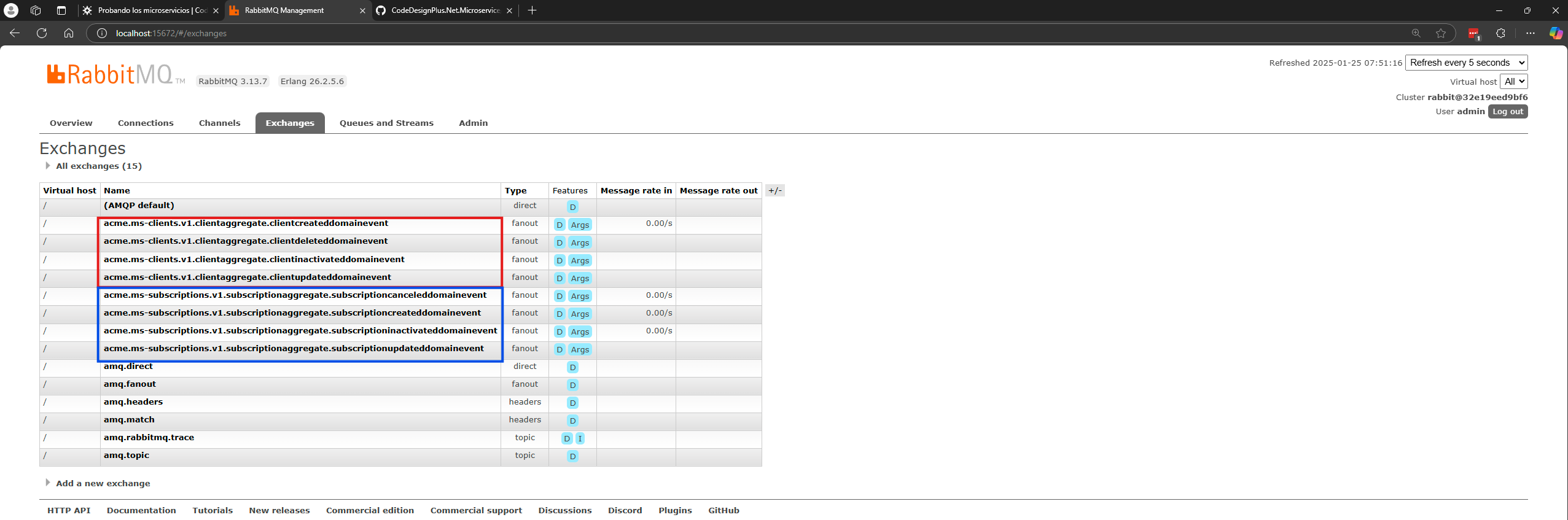1568x520 pixels.
Task: Open the zoom magnifier icon in address bar
Action: click(1416, 33)
